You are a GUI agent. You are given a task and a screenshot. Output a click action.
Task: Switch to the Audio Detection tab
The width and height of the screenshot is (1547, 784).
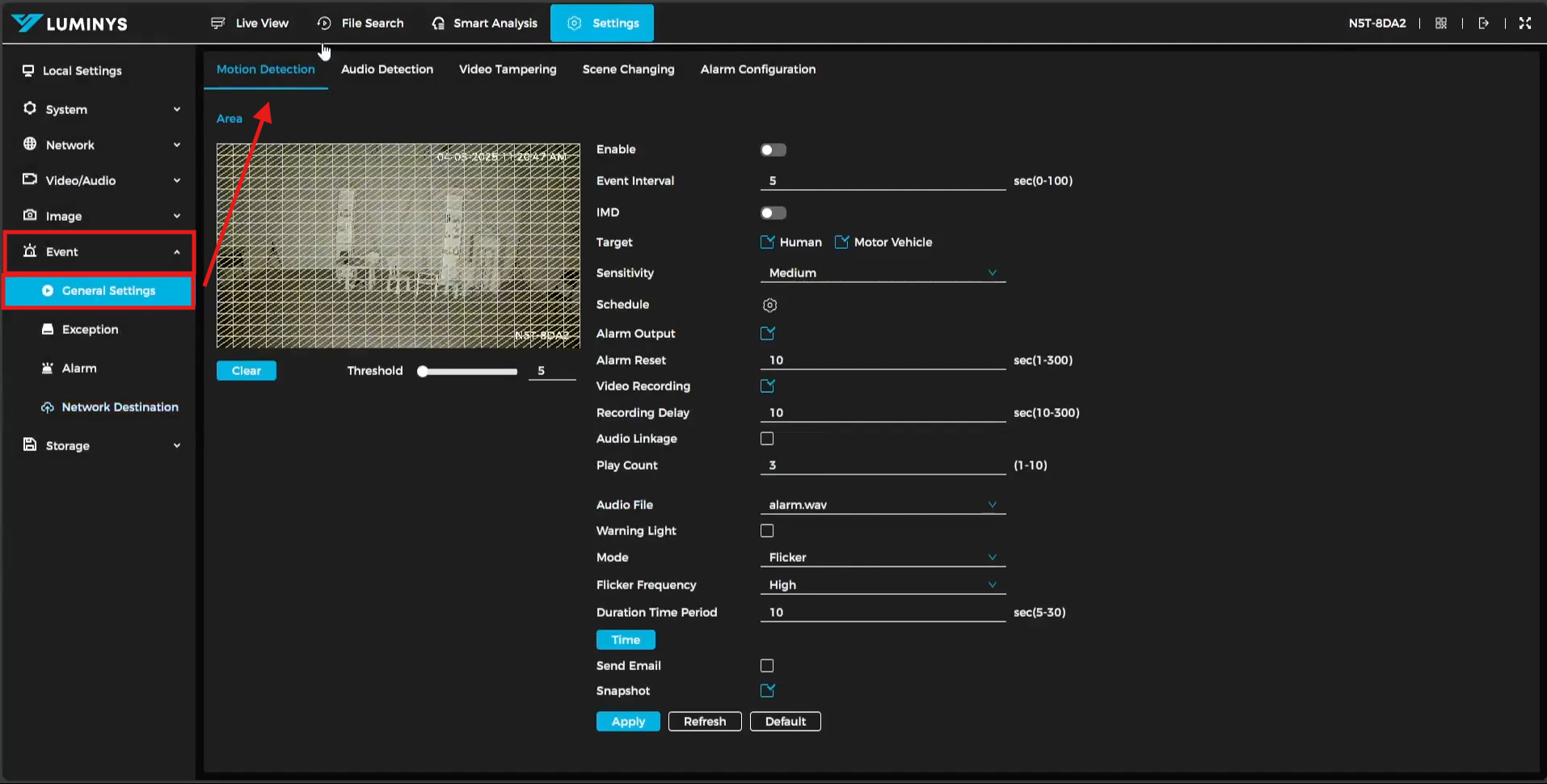[x=386, y=70]
